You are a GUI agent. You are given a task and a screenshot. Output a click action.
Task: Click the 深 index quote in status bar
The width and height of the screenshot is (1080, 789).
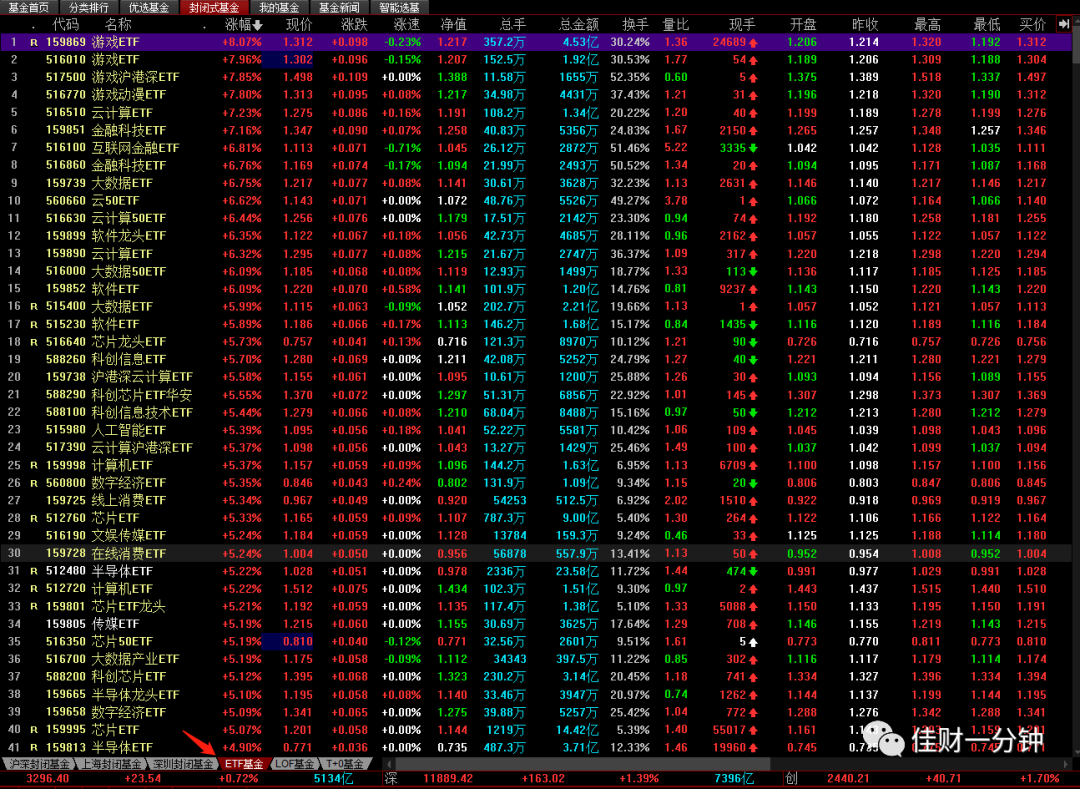click(x=583, y=779)
